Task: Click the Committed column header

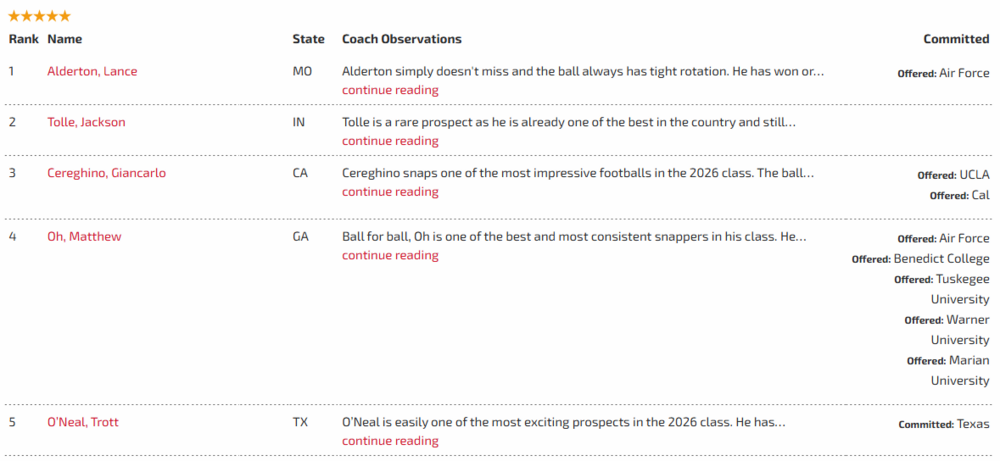Action: pyautogui.click(x=956, y=39)
